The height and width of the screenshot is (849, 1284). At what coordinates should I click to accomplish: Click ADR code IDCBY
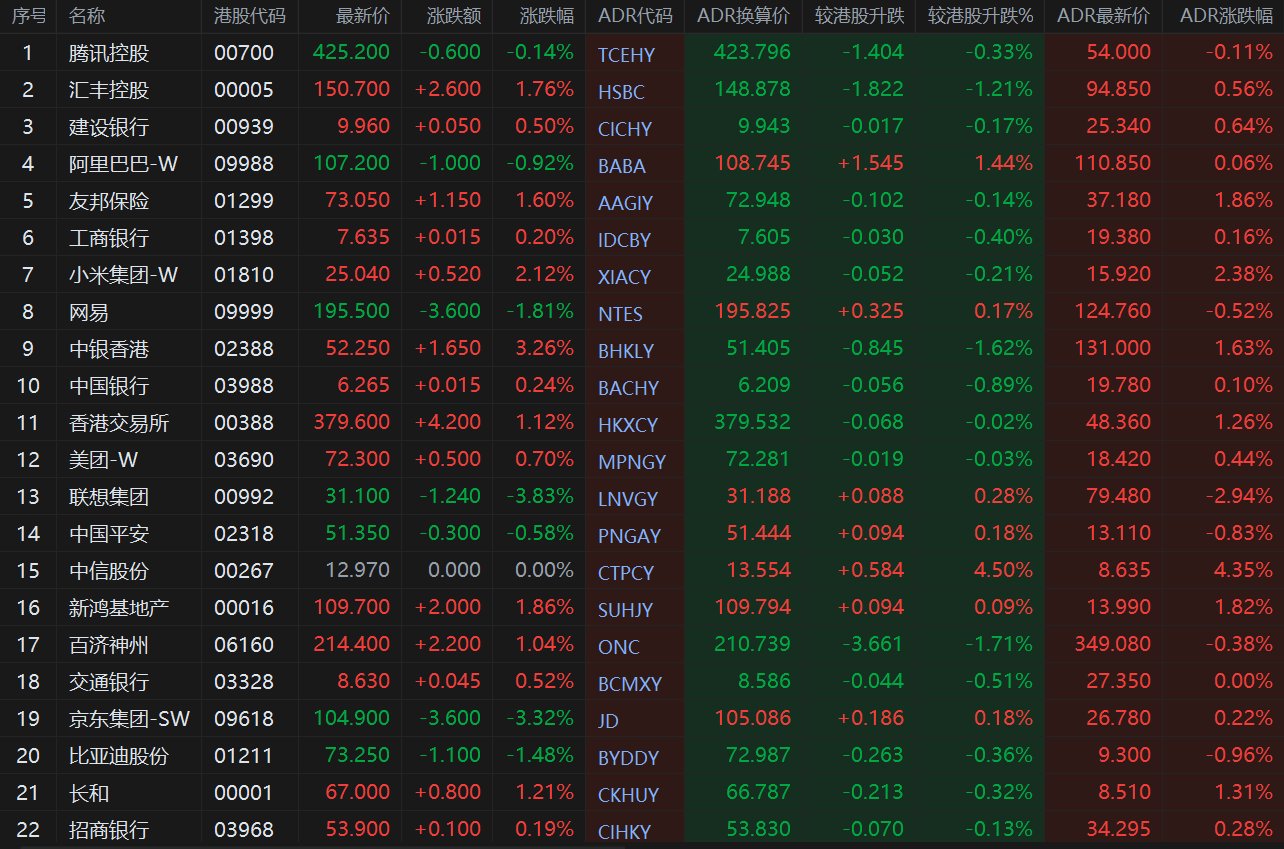click(x=624, y=240)
